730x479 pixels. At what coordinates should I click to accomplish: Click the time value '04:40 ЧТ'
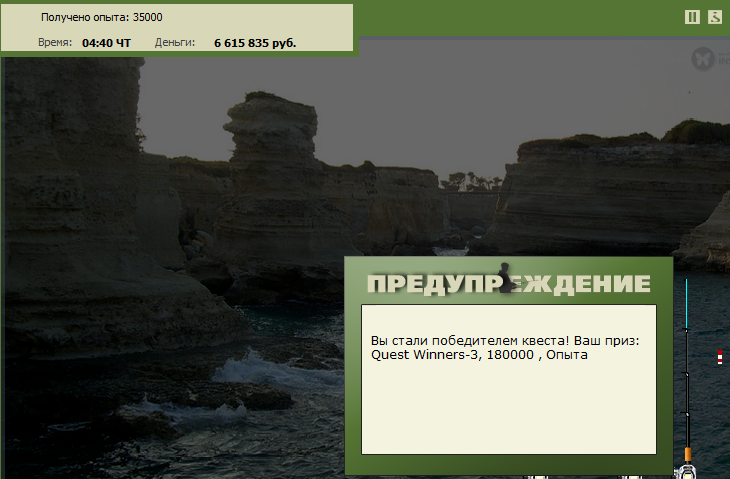click(x=107, y=43)
